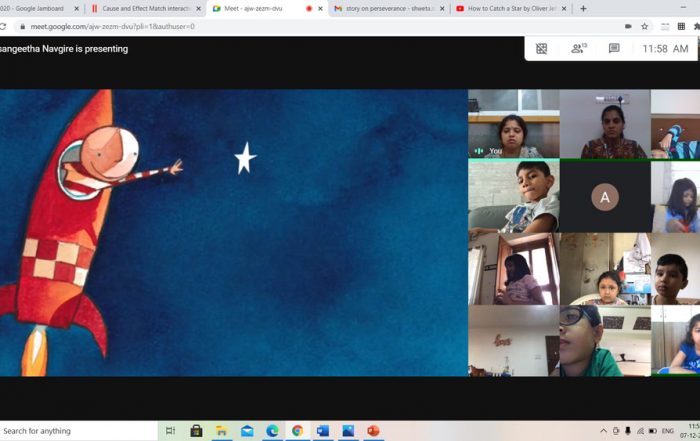Open Microsoft Edge from the taskbar
This screenshot has height=441, width=700.
click(x=272, y=431)
